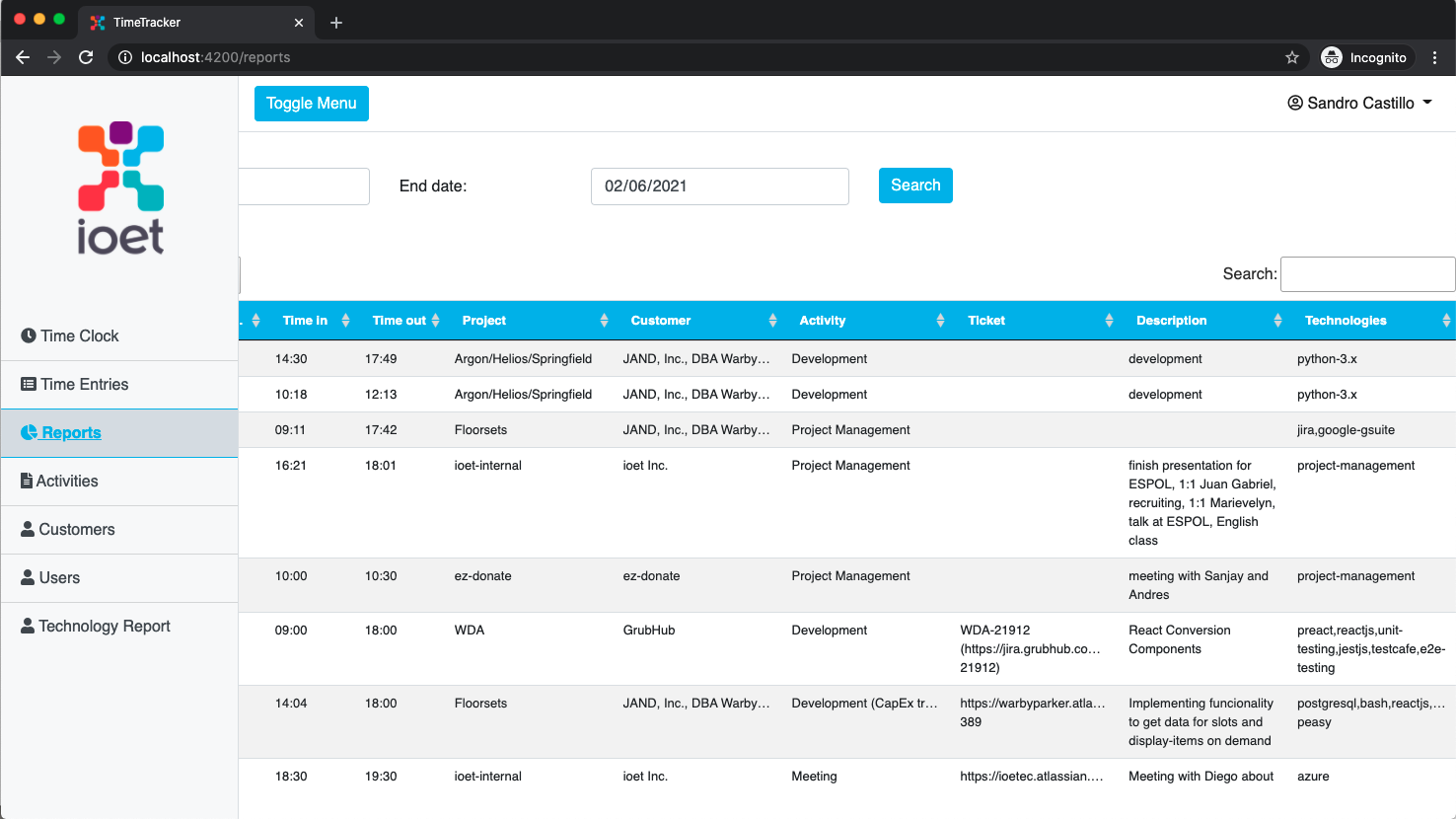The width and height of the screenshot is (1456, 819).
Task: Sort table by Time out column arrows
Action: tap(435, 321)
